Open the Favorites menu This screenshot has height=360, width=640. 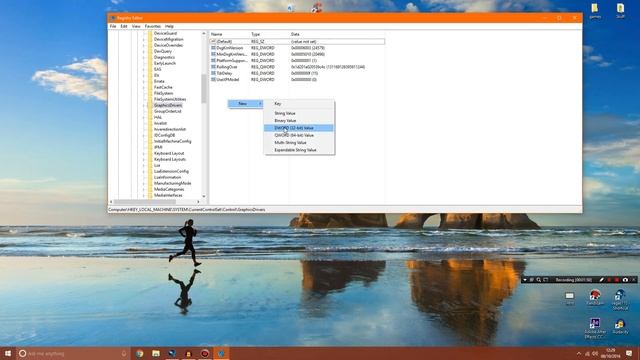point(153,26)
